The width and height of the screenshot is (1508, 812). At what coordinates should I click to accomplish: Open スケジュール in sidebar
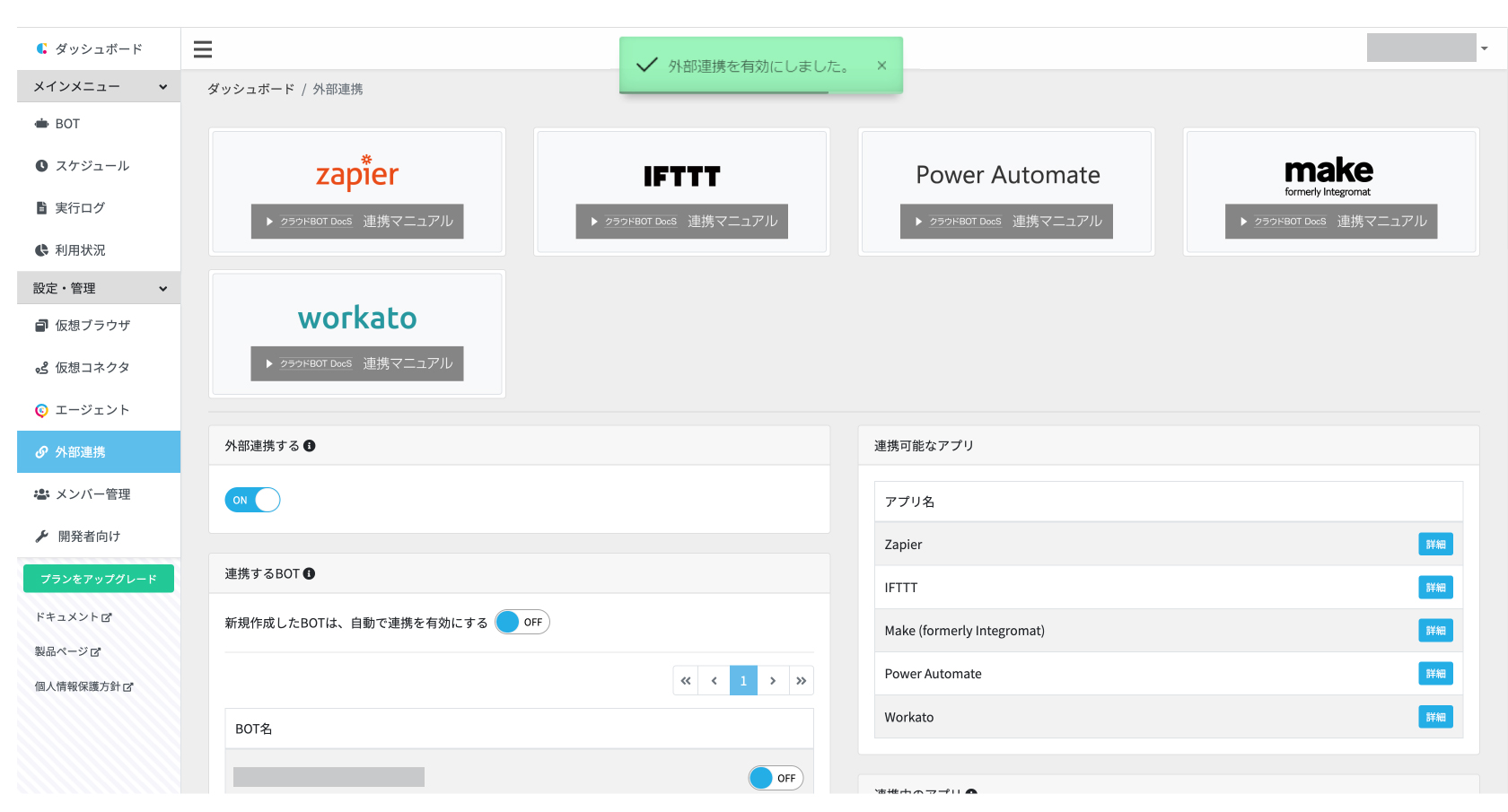(99, 166)
